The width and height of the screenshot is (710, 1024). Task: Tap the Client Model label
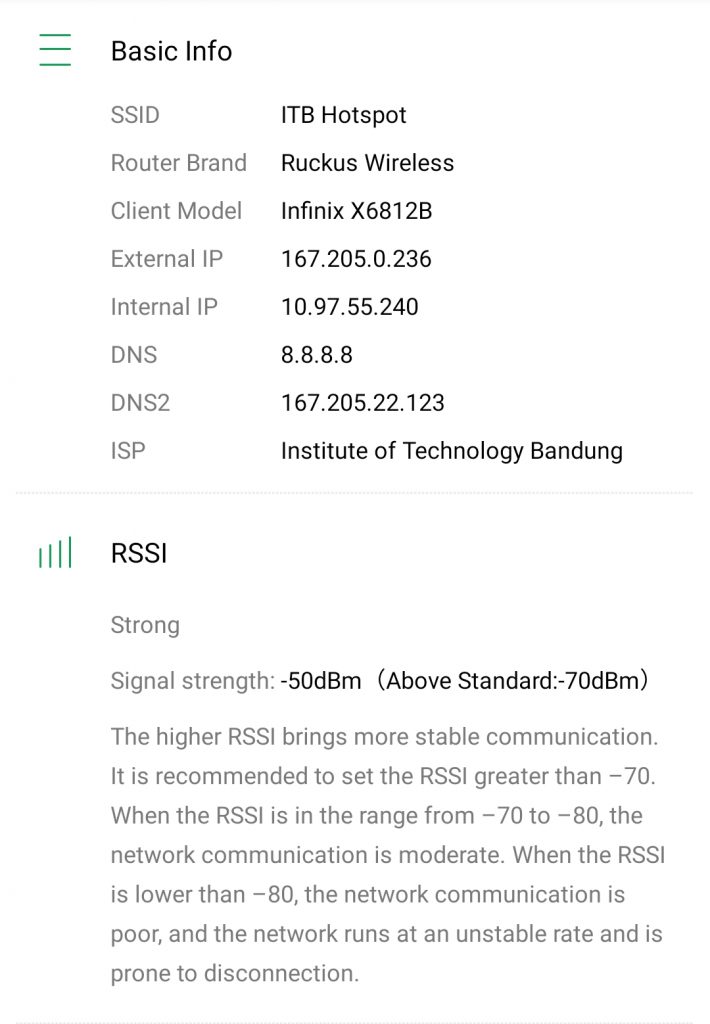point(176,211)
